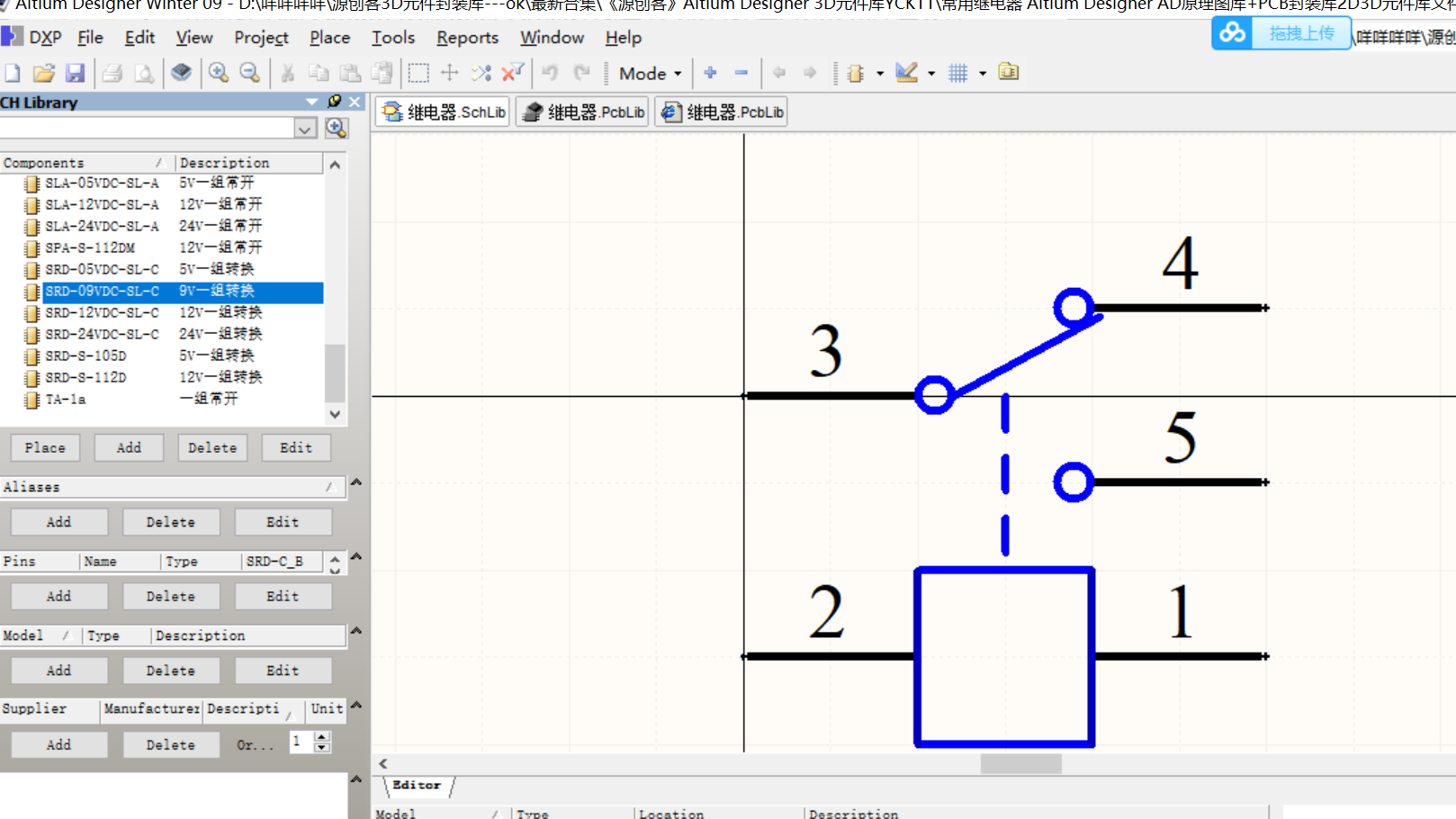Image resolution: width=1456 pixels, height=819 pixels.
Task: Open the SCH Library panel options arrow
Action: coord(312,102)
